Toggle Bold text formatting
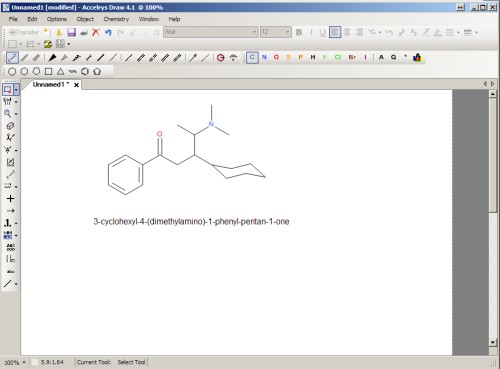This screenshot has height=369, width=500. pos(299,32)
